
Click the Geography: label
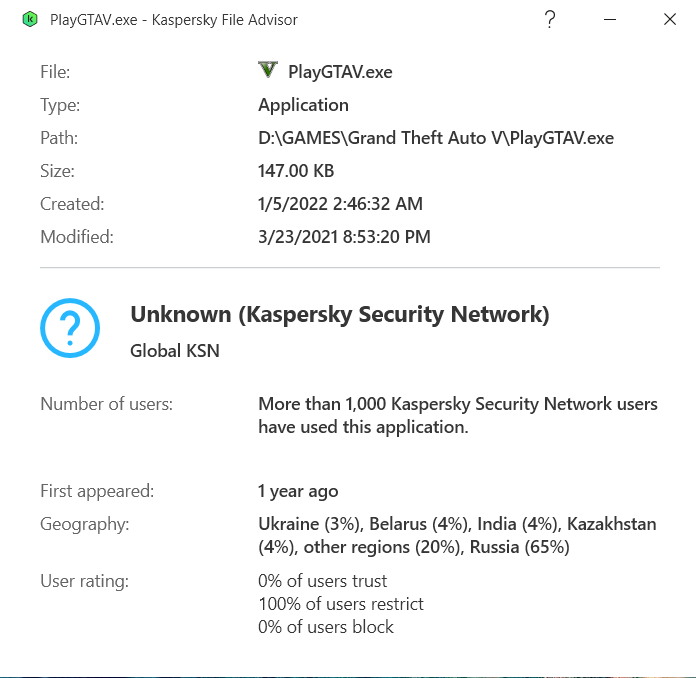point(85,524)
